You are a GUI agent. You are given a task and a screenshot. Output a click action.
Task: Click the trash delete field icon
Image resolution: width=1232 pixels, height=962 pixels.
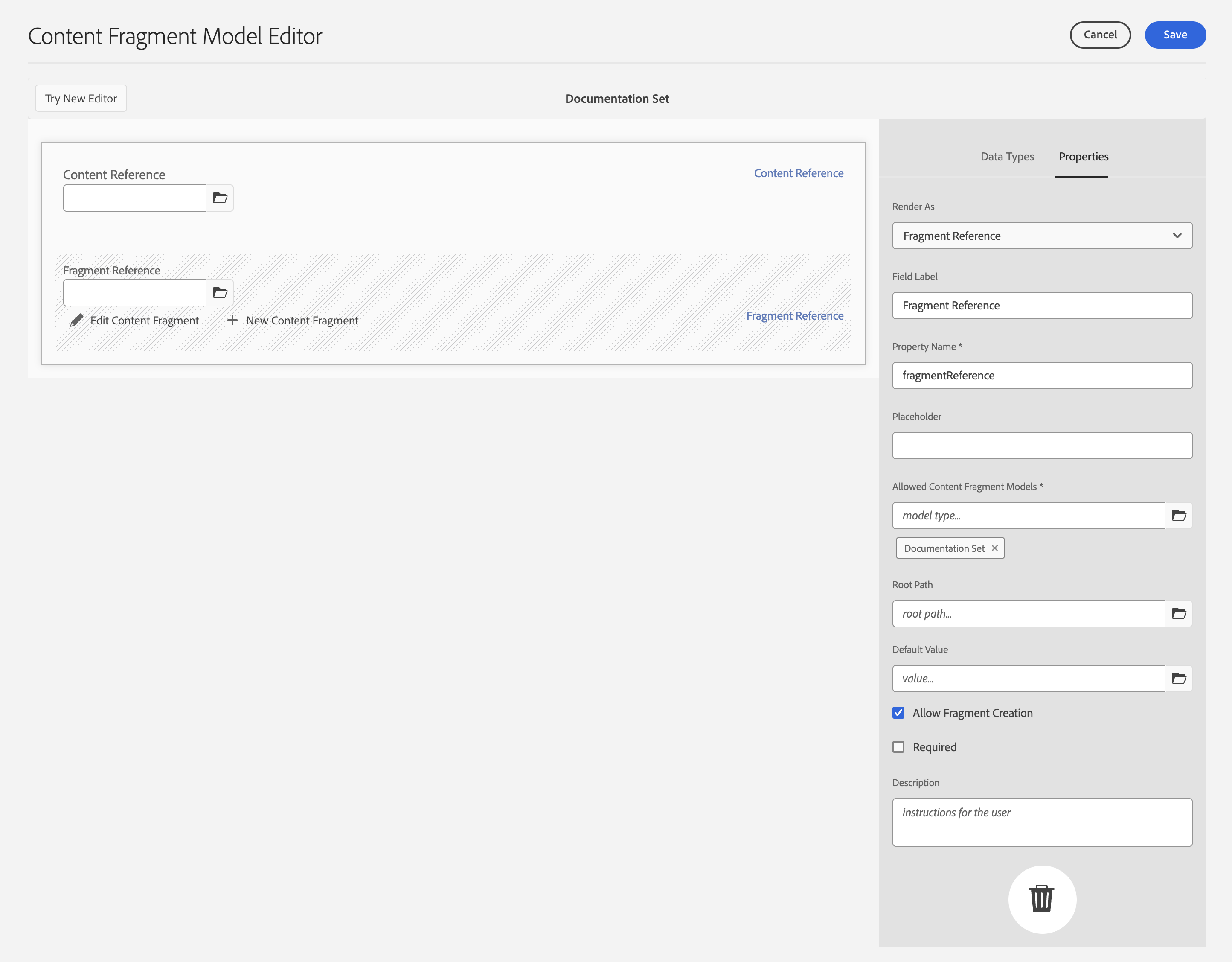(x=1041, y=899)
